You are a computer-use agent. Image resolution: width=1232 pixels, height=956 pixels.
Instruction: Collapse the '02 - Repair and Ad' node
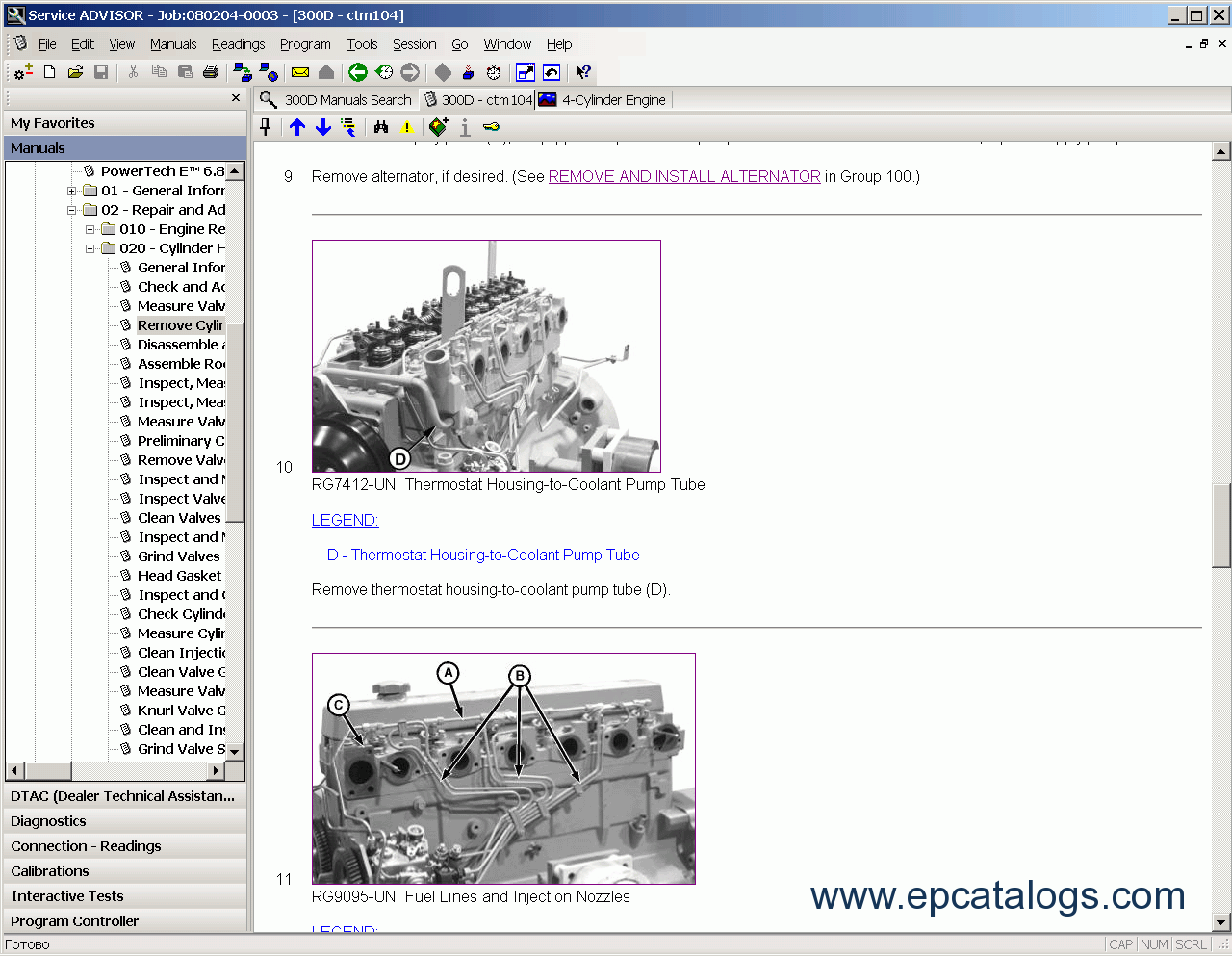(71, 210)
